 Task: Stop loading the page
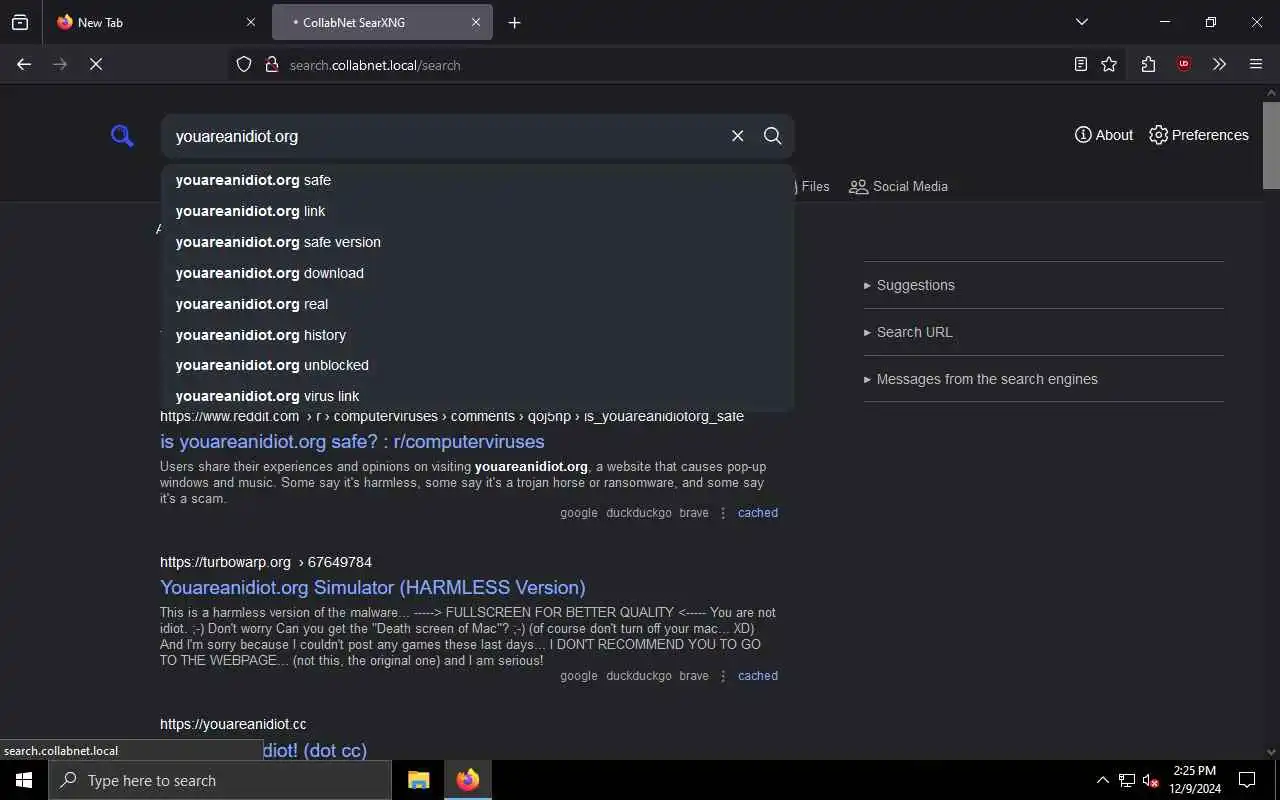coord(96,64)
